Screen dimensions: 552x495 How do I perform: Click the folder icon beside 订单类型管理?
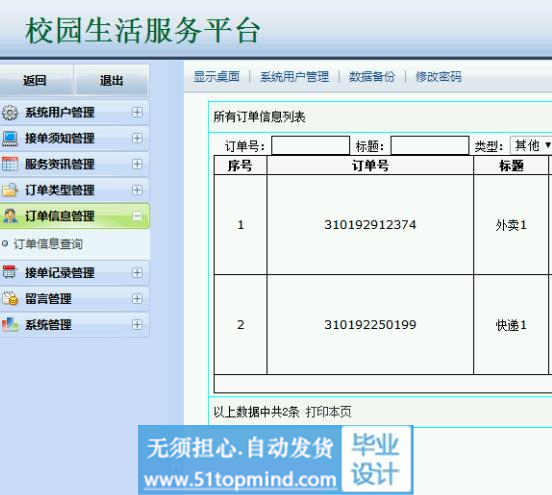(x=10, y=190)
